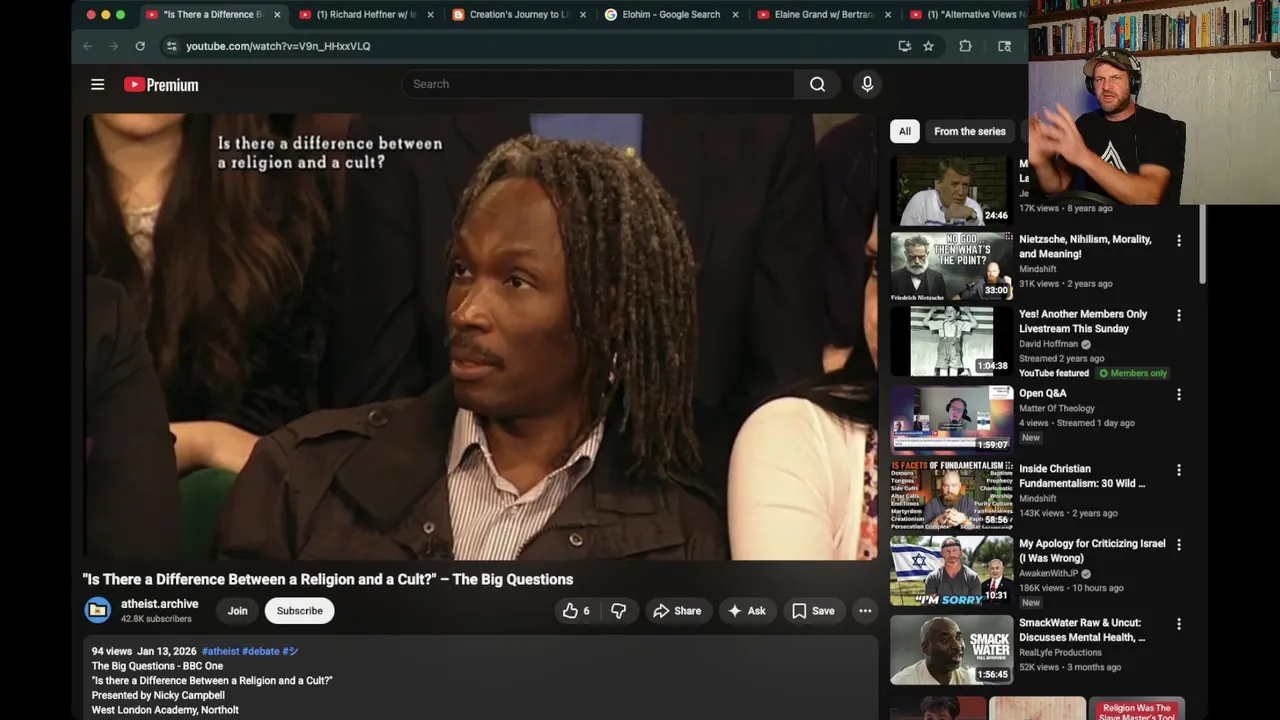
Task: Click the search magnifier button
Action: [x=817, y=84]
